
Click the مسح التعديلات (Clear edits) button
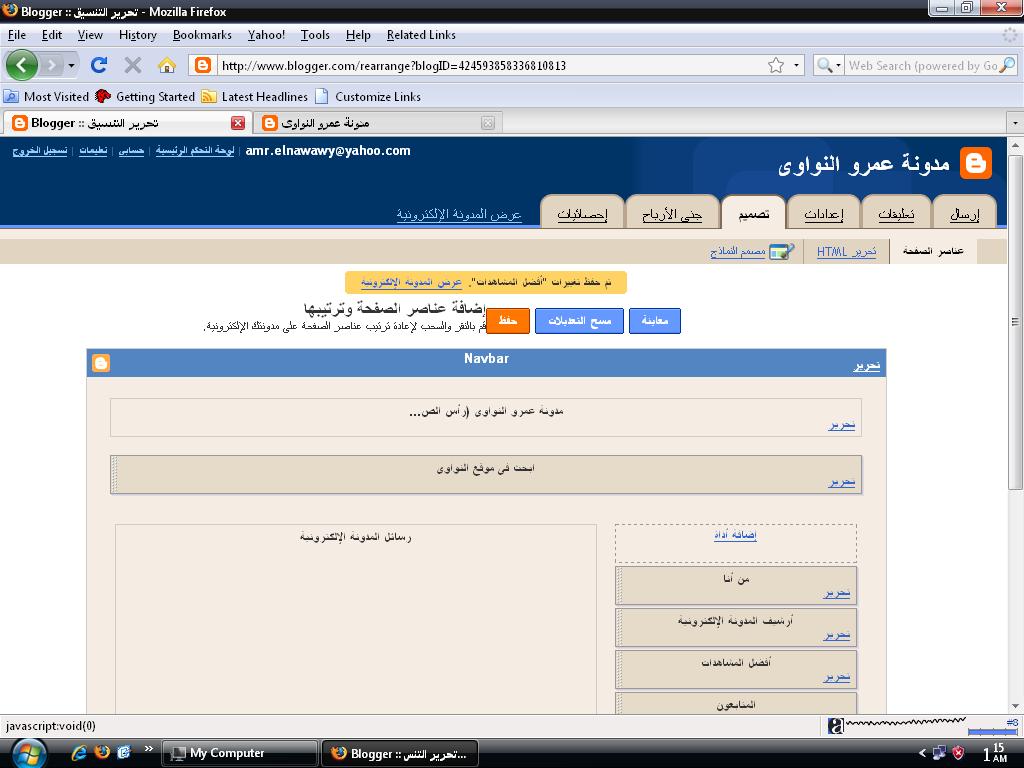point(579,321)
